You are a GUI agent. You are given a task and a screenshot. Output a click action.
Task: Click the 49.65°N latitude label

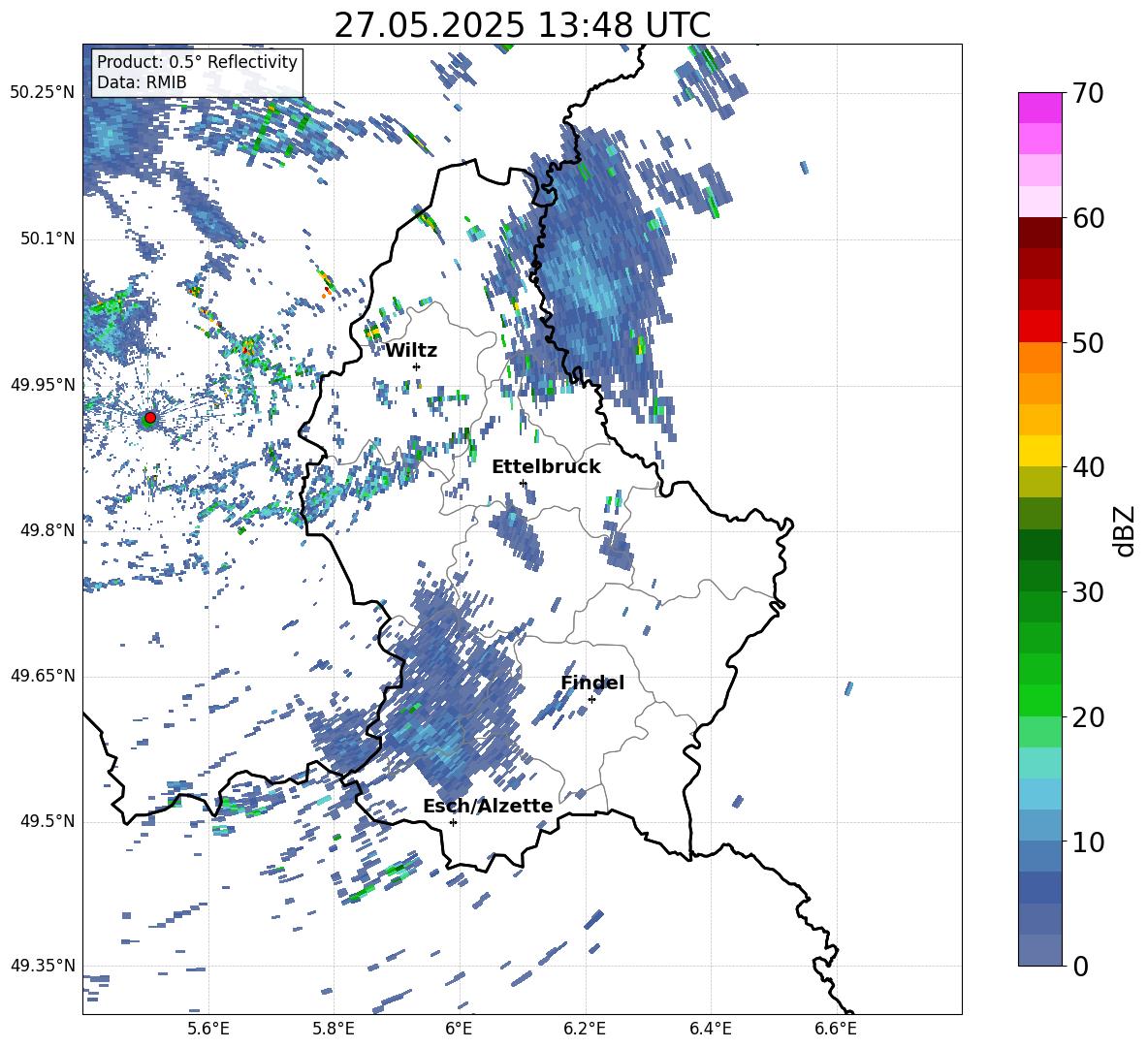tap(43, 676)
